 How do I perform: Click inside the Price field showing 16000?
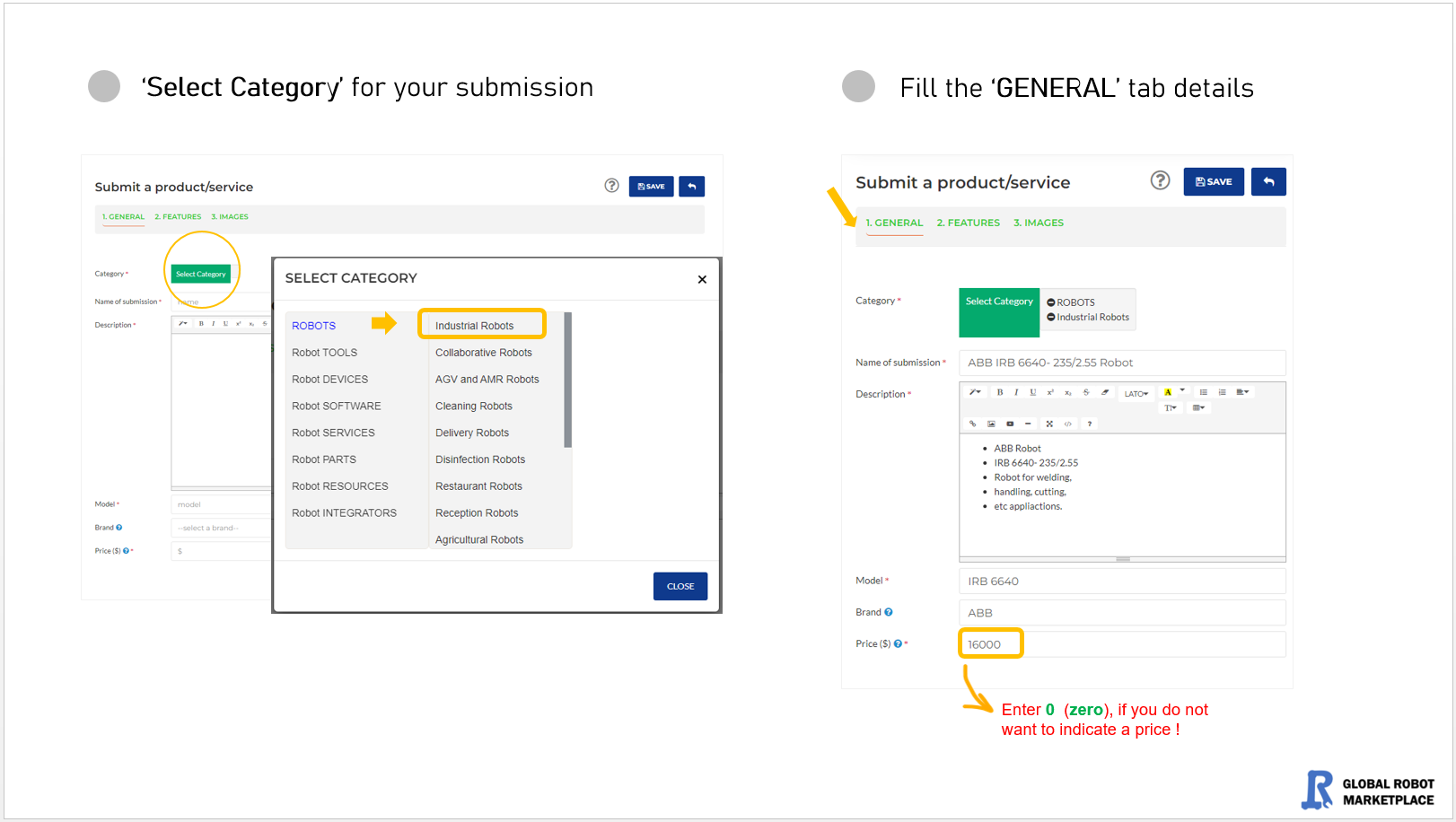990,643
